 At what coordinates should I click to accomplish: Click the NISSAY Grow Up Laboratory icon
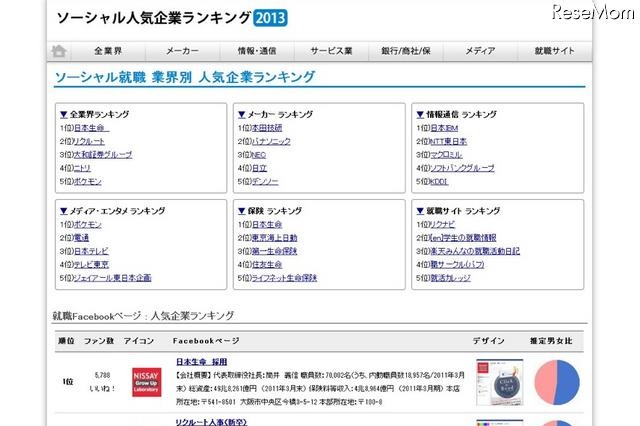147,382
